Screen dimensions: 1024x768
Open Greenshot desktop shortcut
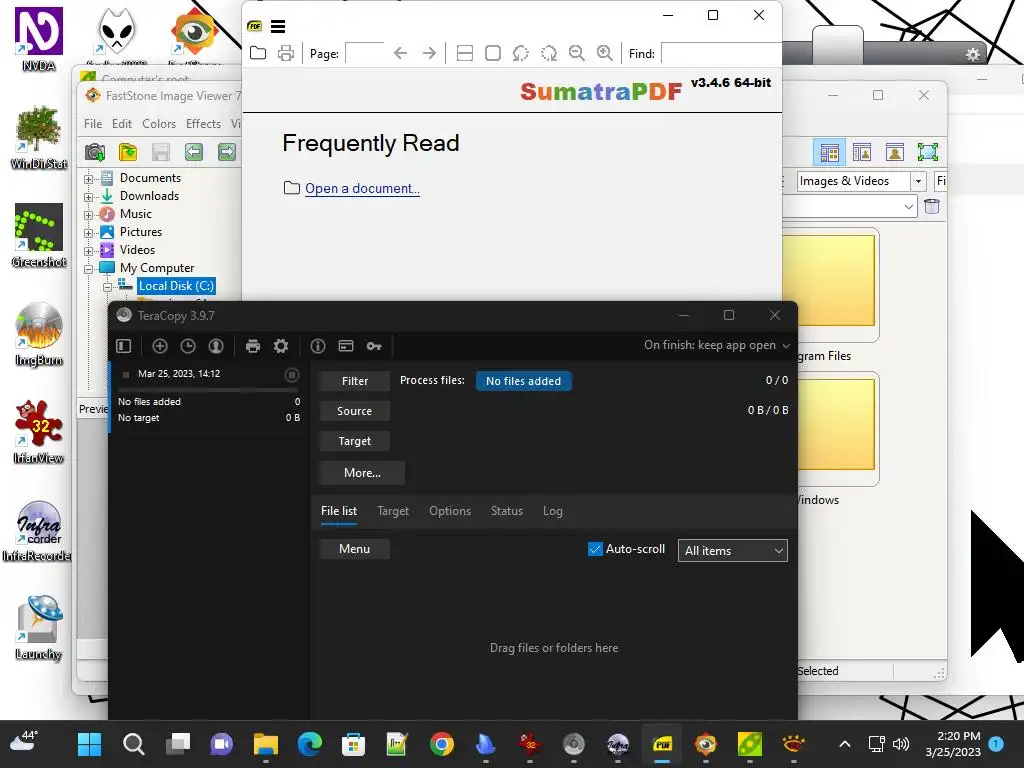click(x=39, y=236)
